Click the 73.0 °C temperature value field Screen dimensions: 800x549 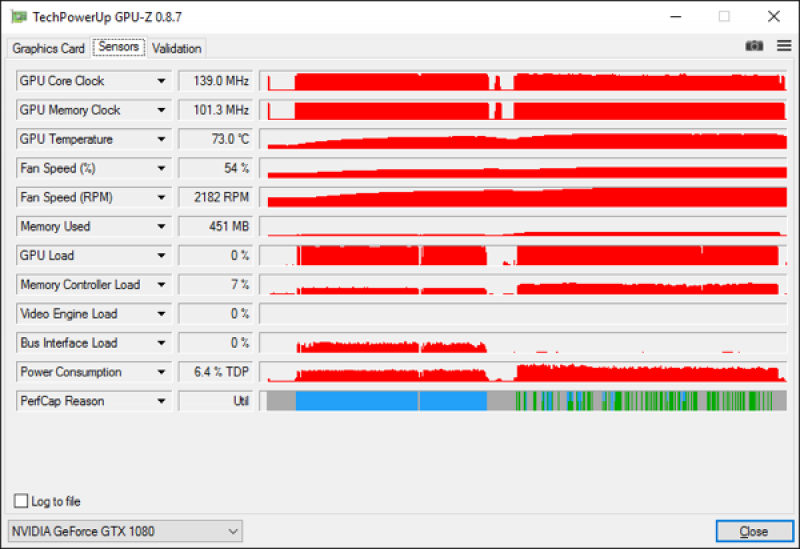tap(216, 139)
